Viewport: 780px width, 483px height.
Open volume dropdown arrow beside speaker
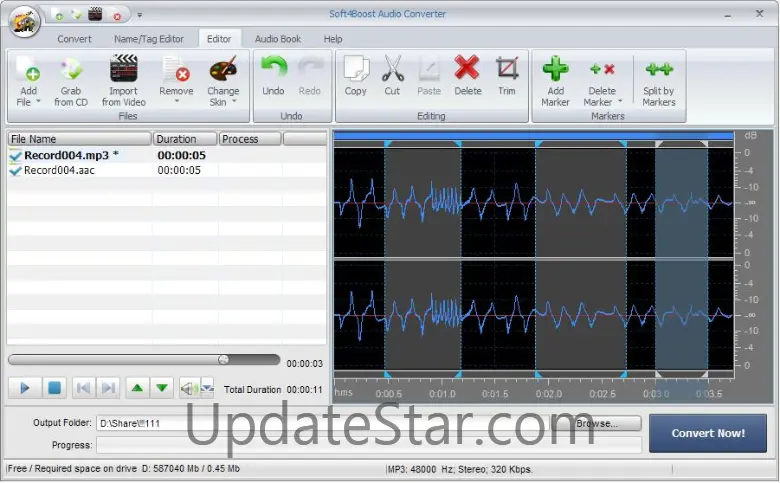tap(207, 388)
